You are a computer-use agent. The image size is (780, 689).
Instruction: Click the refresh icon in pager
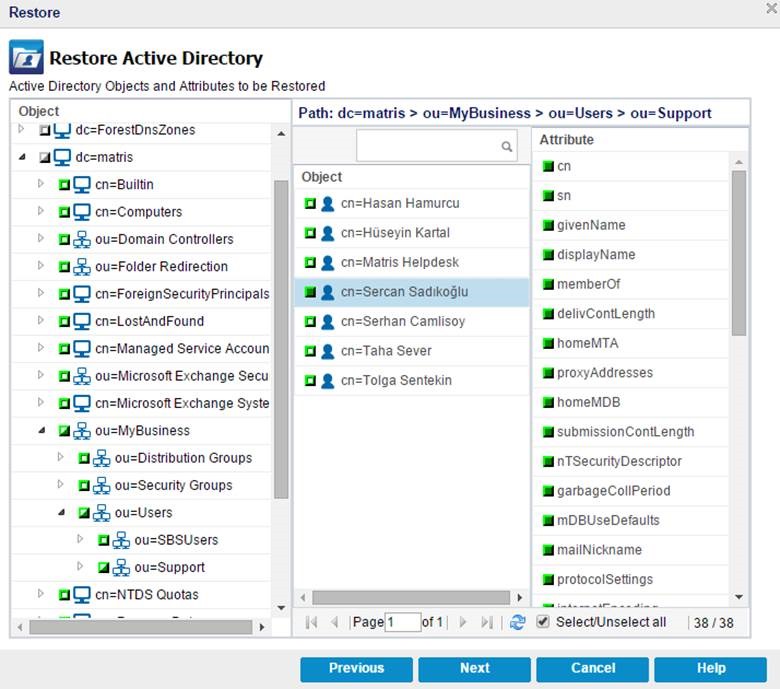(x=517, y=622)
